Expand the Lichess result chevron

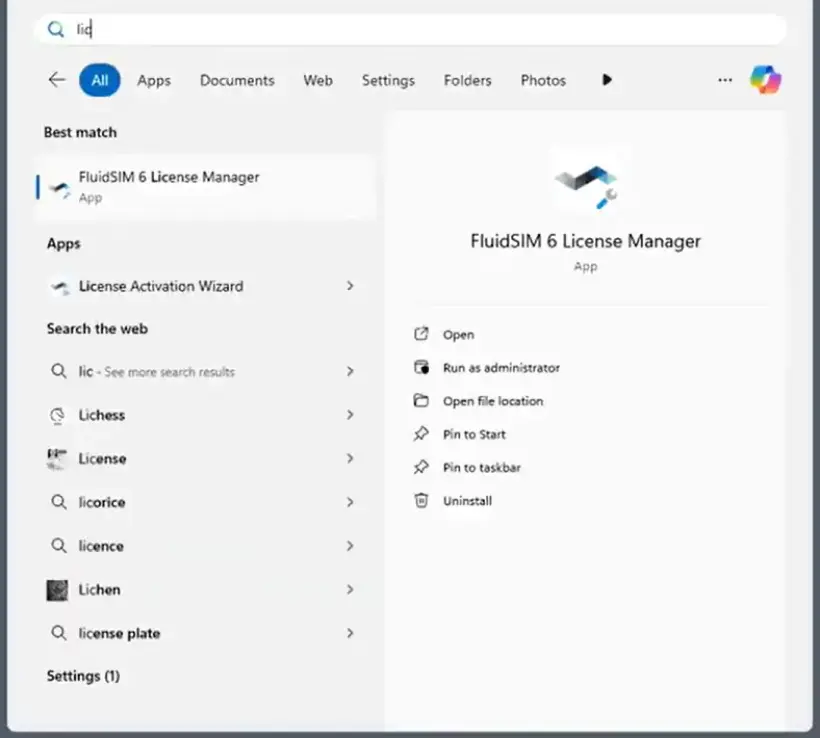(x=350, y=415)
